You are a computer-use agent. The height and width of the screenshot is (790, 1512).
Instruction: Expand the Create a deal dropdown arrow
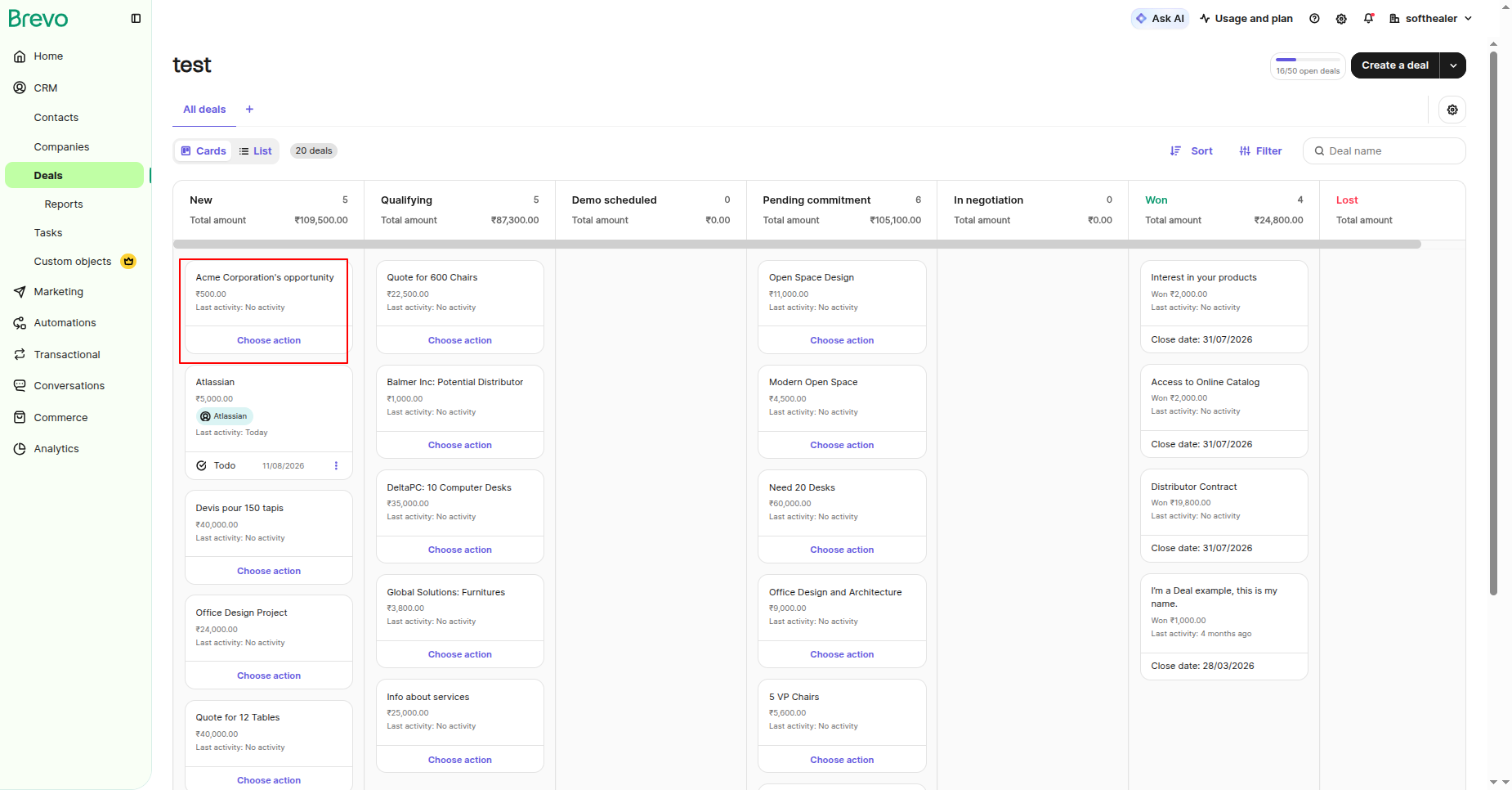pyautogui.click(x=1453, y=65)
